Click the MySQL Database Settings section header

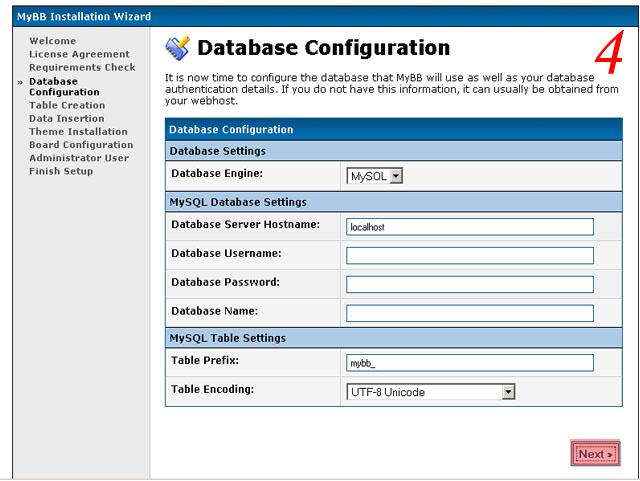(x=393, y=202)
